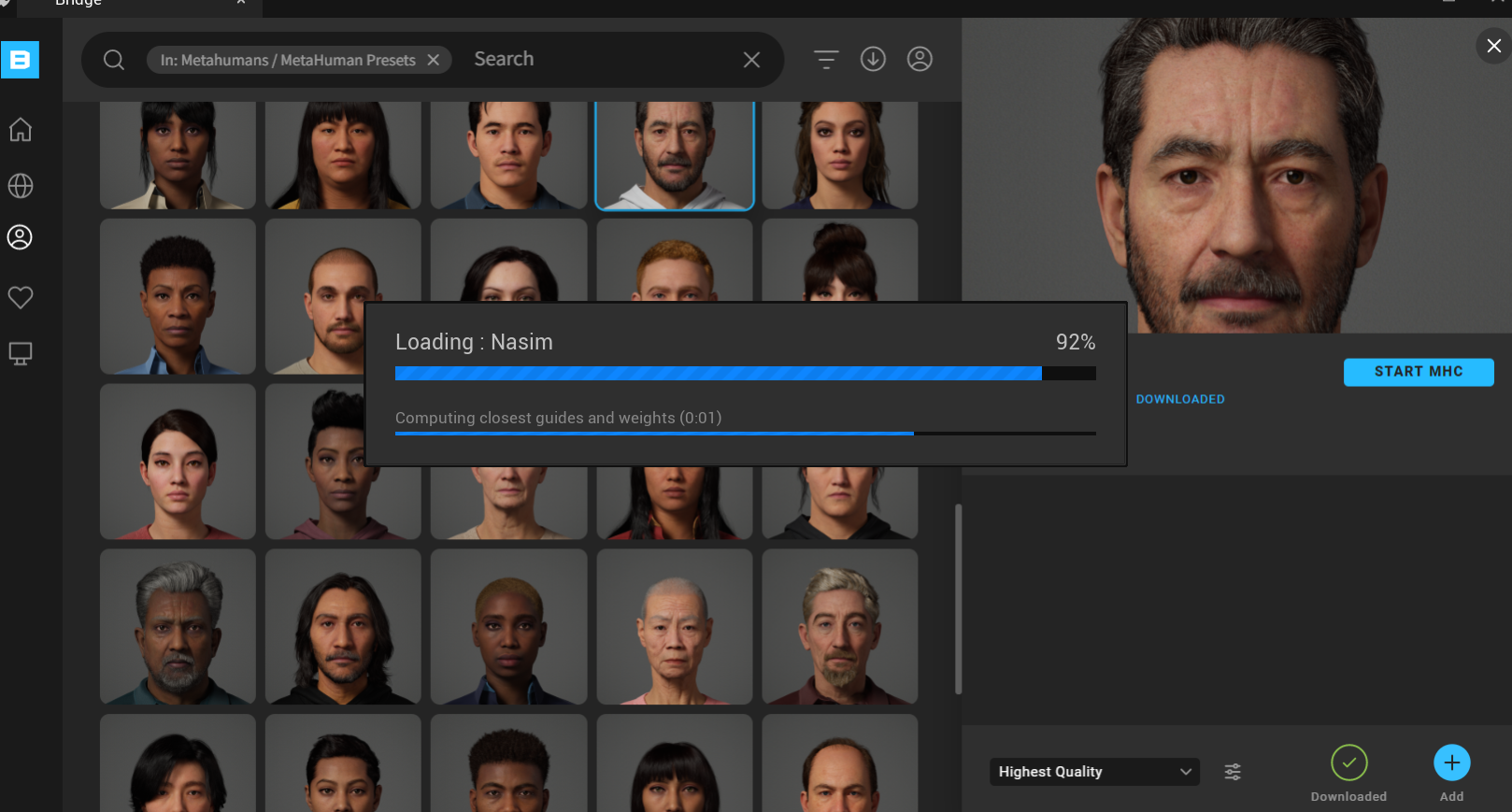The image size is (1512, 812).
Task: Click the "92%" loading percentage text
Action: click(1076, 342)
